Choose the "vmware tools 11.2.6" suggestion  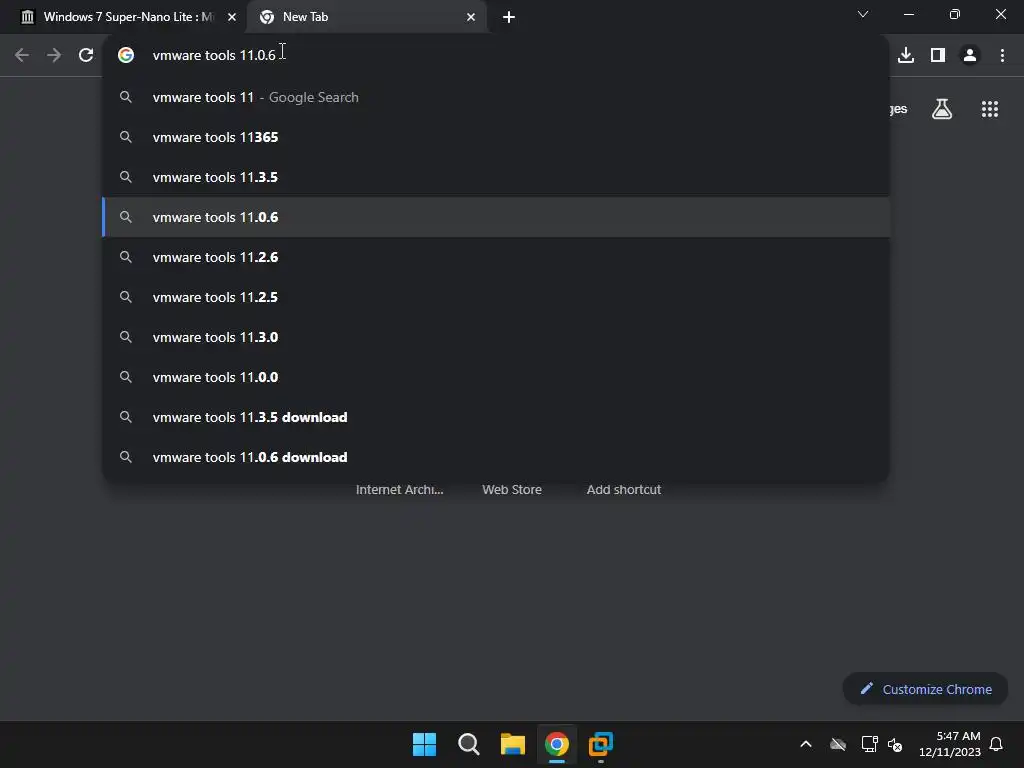(496, 257)
